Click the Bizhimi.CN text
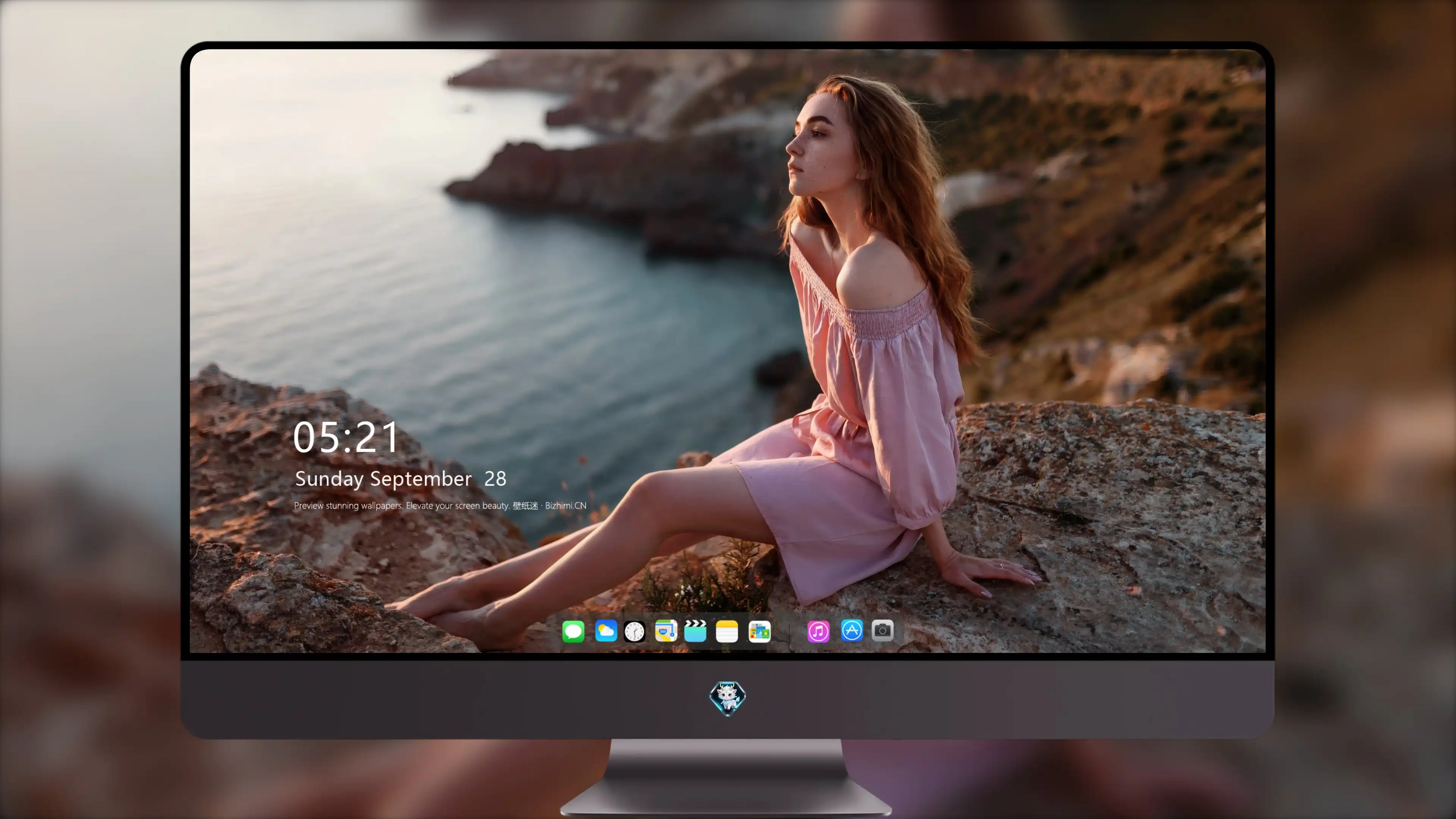Image resolution: width=1456 pixels, height=819 pixels. click(x=565, y=505)
